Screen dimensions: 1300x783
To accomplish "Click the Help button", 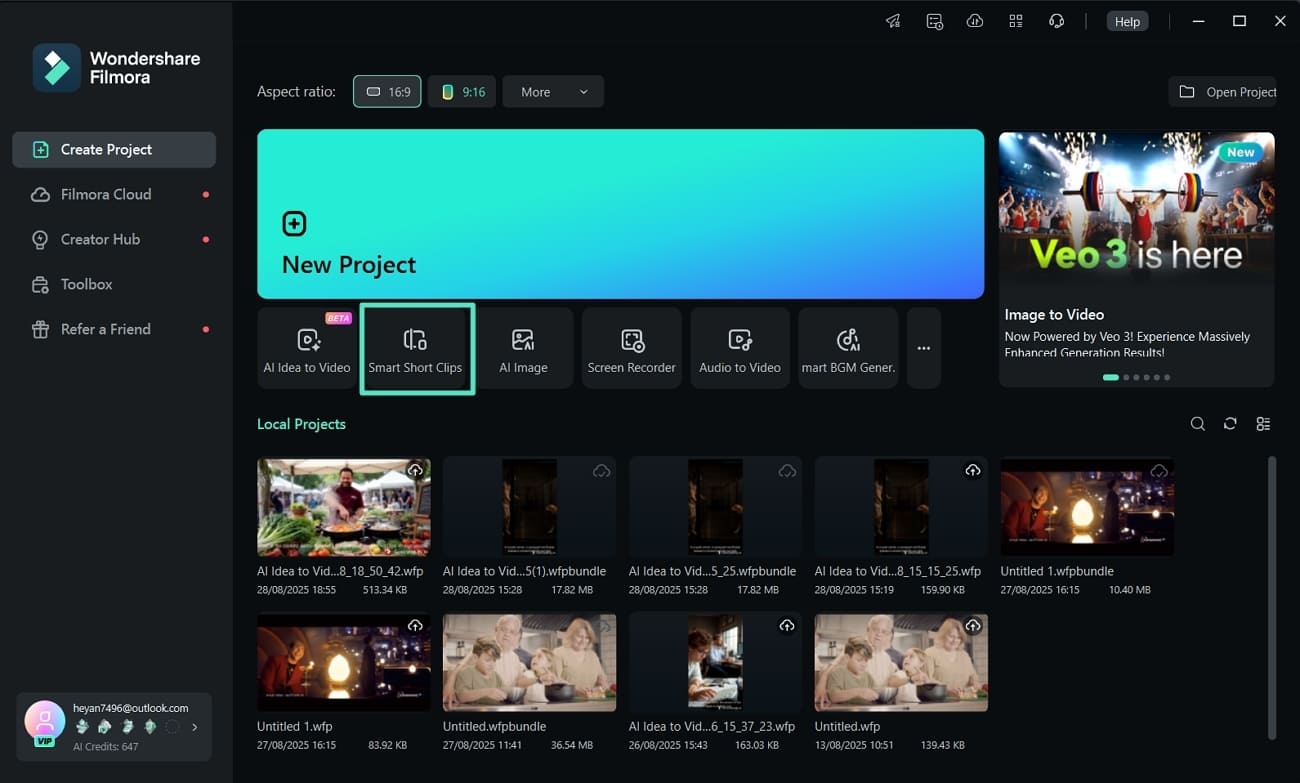I will 1127,21.
